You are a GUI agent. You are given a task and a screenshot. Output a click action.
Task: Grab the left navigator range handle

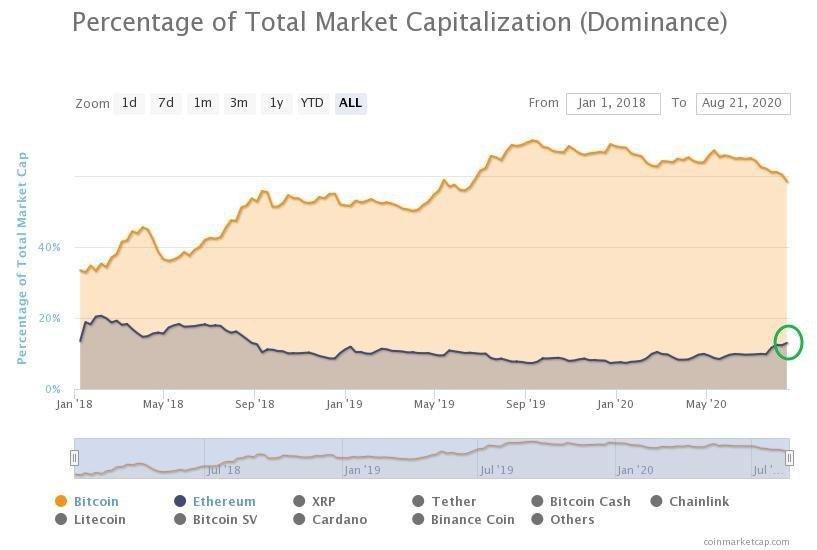(74, 458)
